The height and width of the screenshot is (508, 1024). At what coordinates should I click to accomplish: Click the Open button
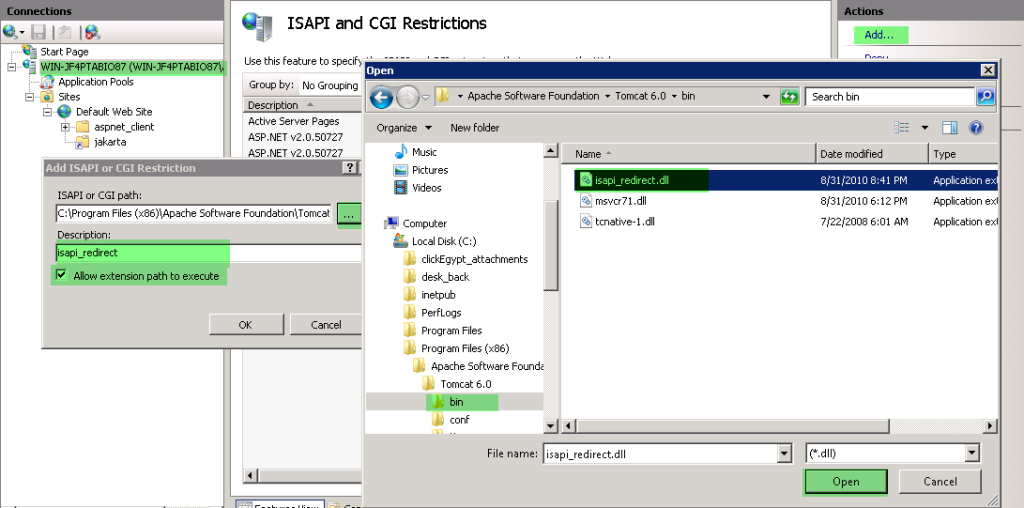point(845,481)
